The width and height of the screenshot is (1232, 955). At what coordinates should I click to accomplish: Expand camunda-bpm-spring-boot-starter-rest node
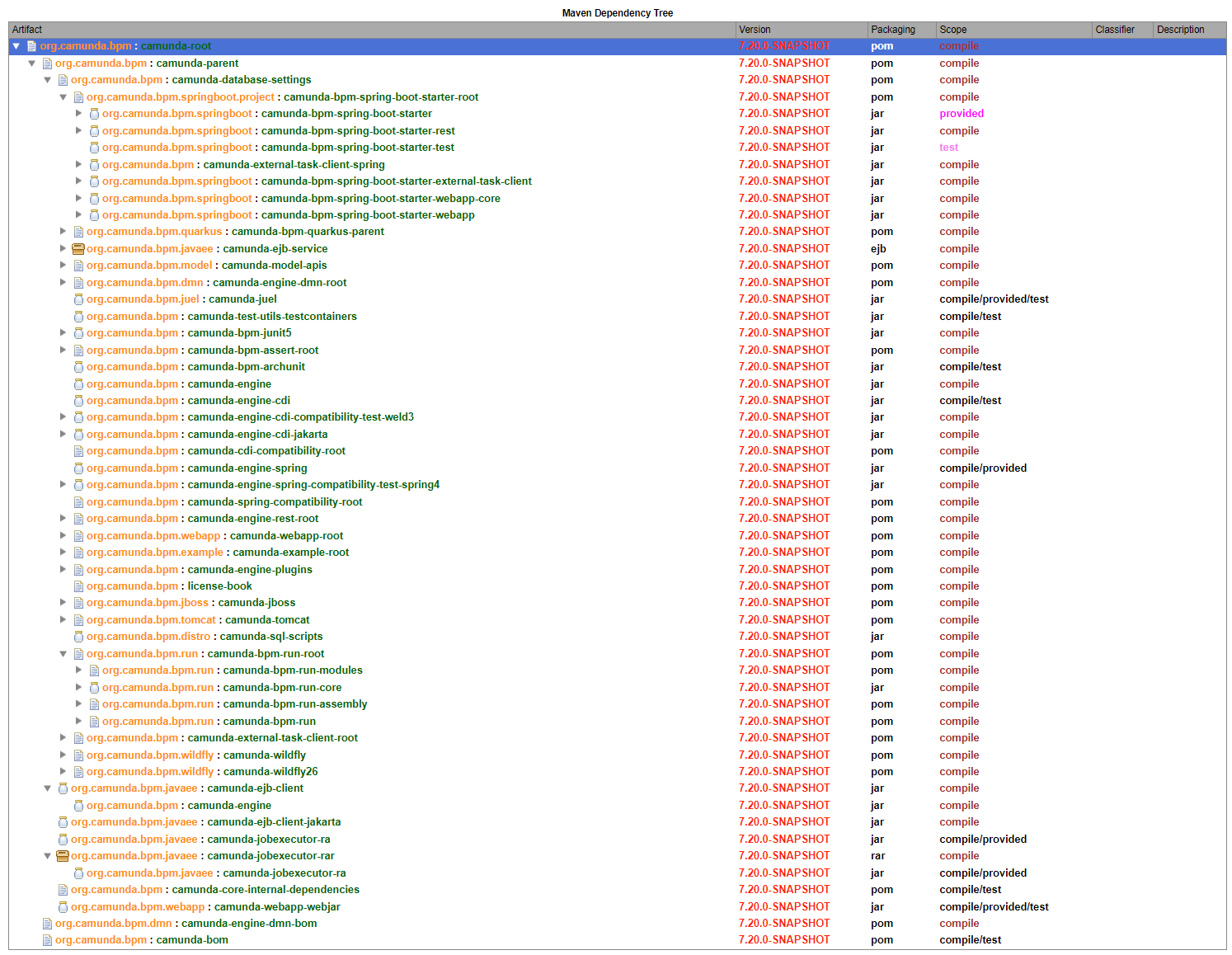click(78, 130)
